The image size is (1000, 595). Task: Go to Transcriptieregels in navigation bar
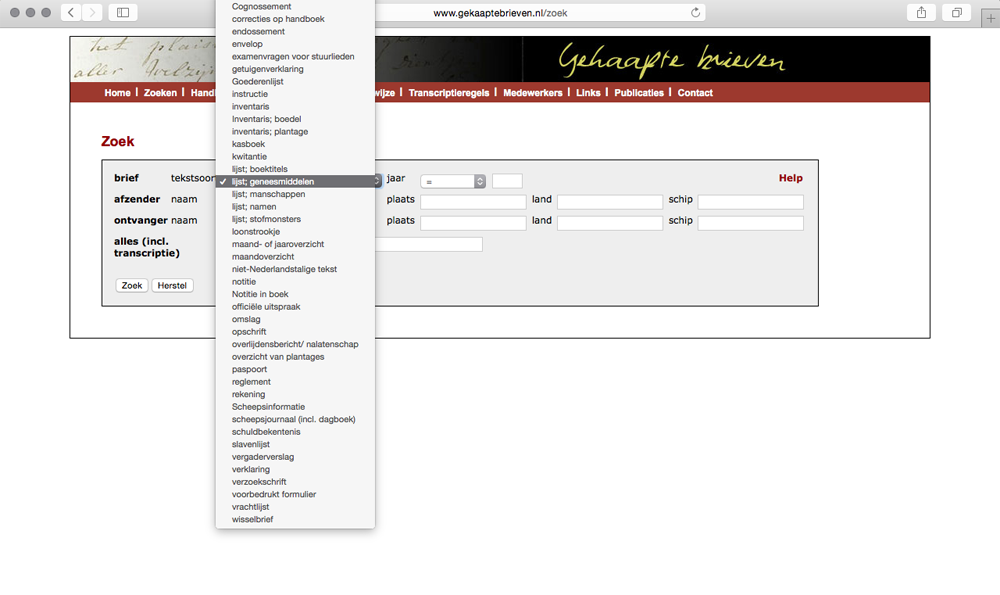(x=448, y=93)
